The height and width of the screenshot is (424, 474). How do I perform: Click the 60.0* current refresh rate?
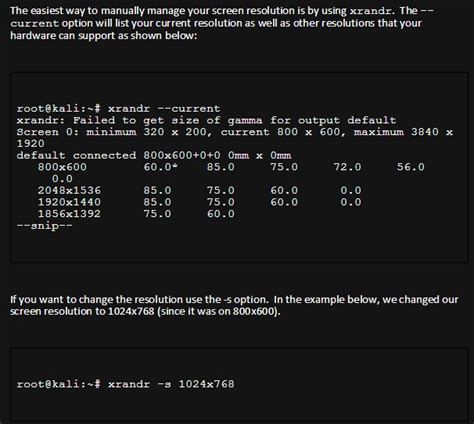pyautogui.click(x=160, y=167)
